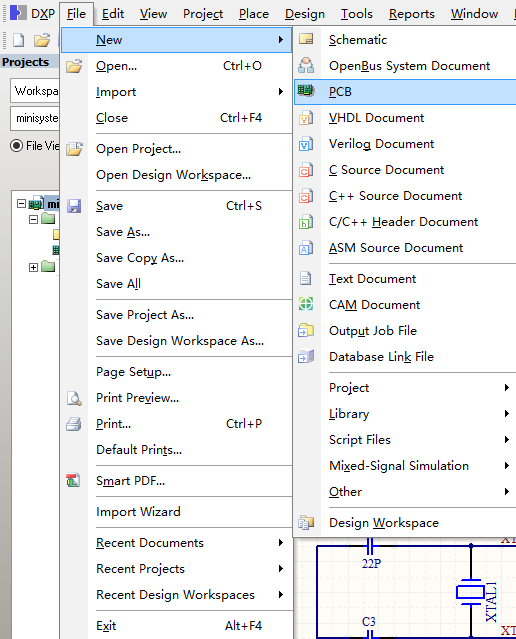The image size is (516, 639).
Task: Click the printer icon next to Print
Action: click(x=74, y=424)
